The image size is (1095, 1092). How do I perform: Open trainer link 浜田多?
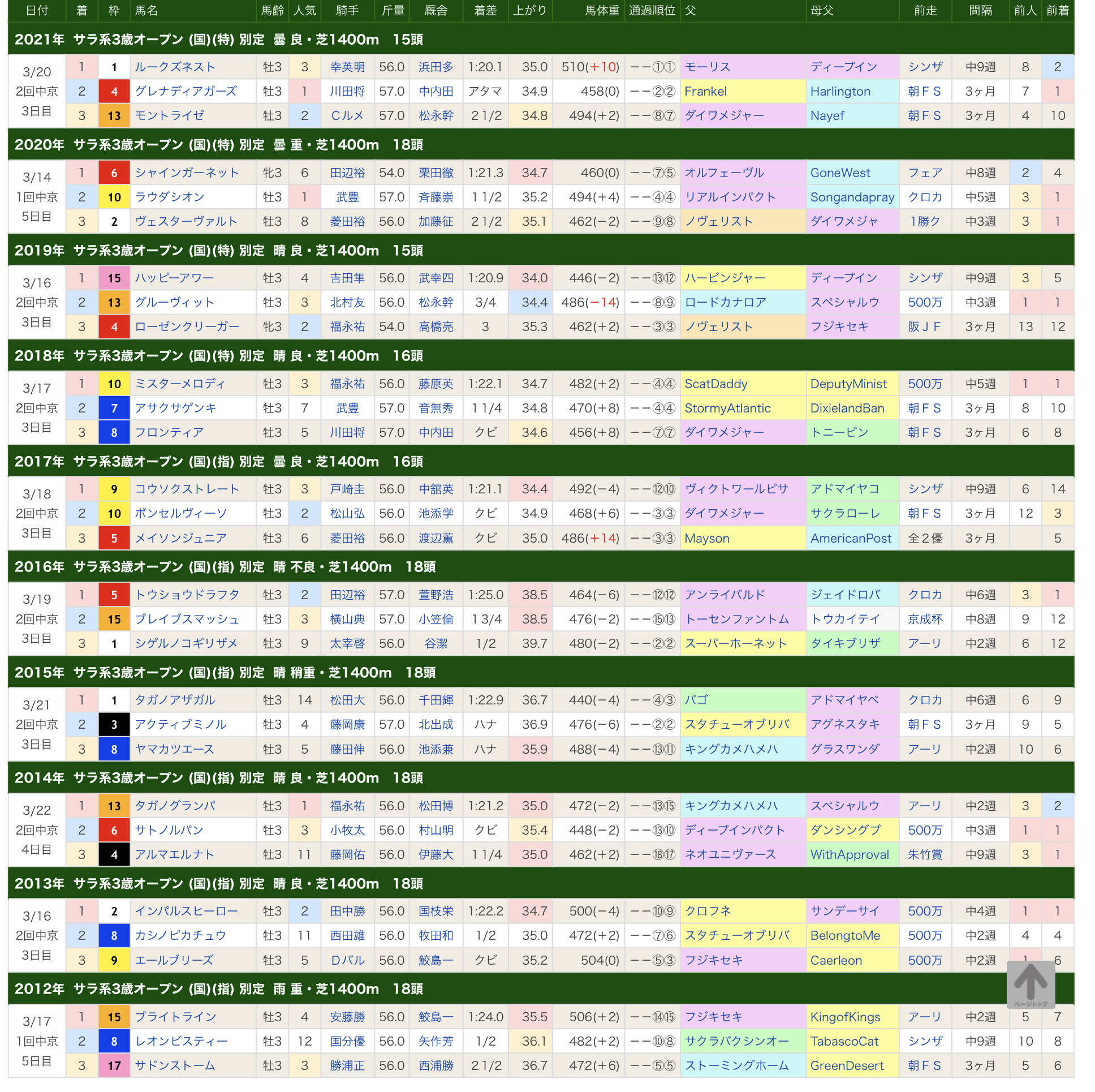[436, 67]
